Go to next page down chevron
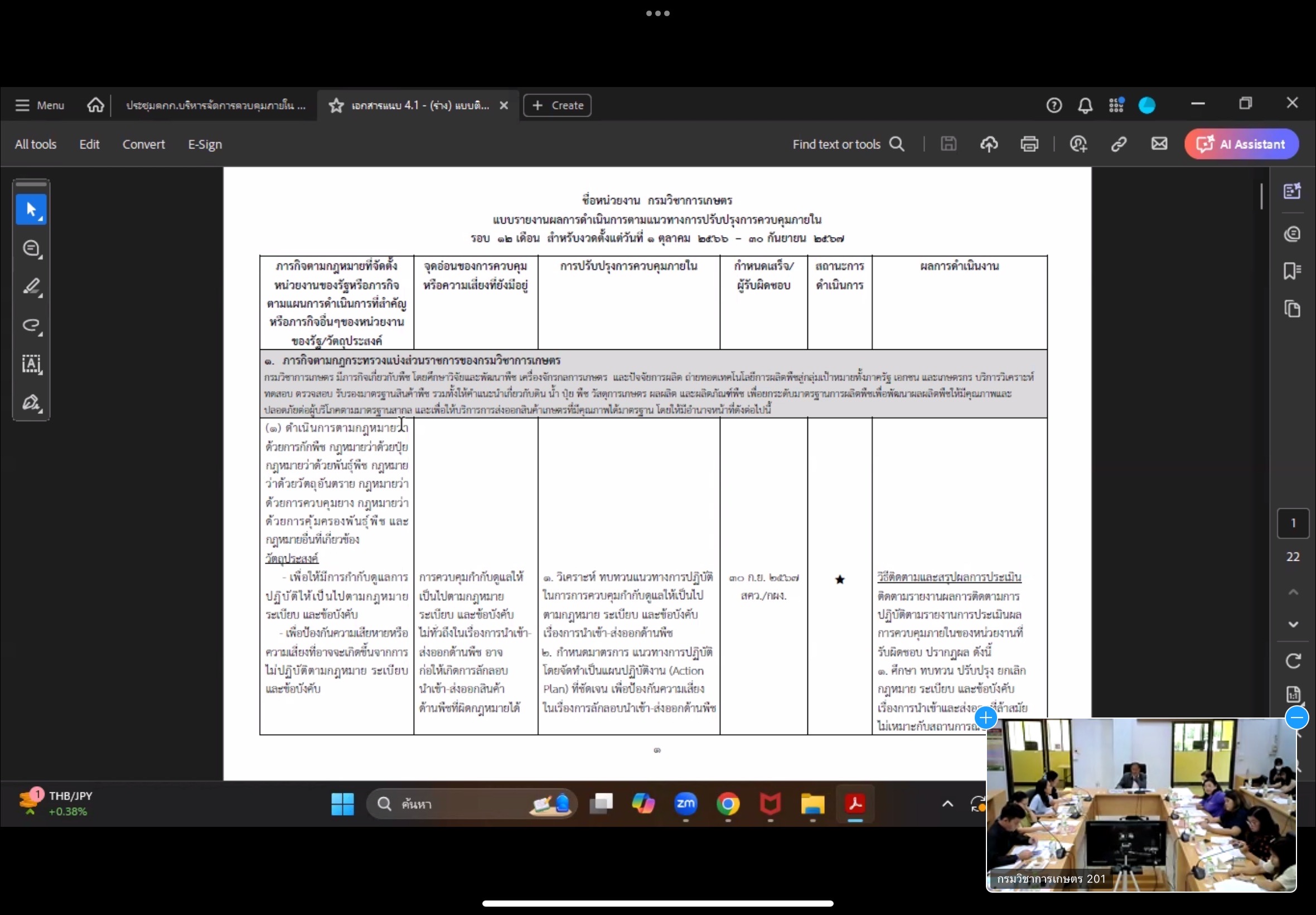Viewport: 1316px width, 915px height. 1293,624
